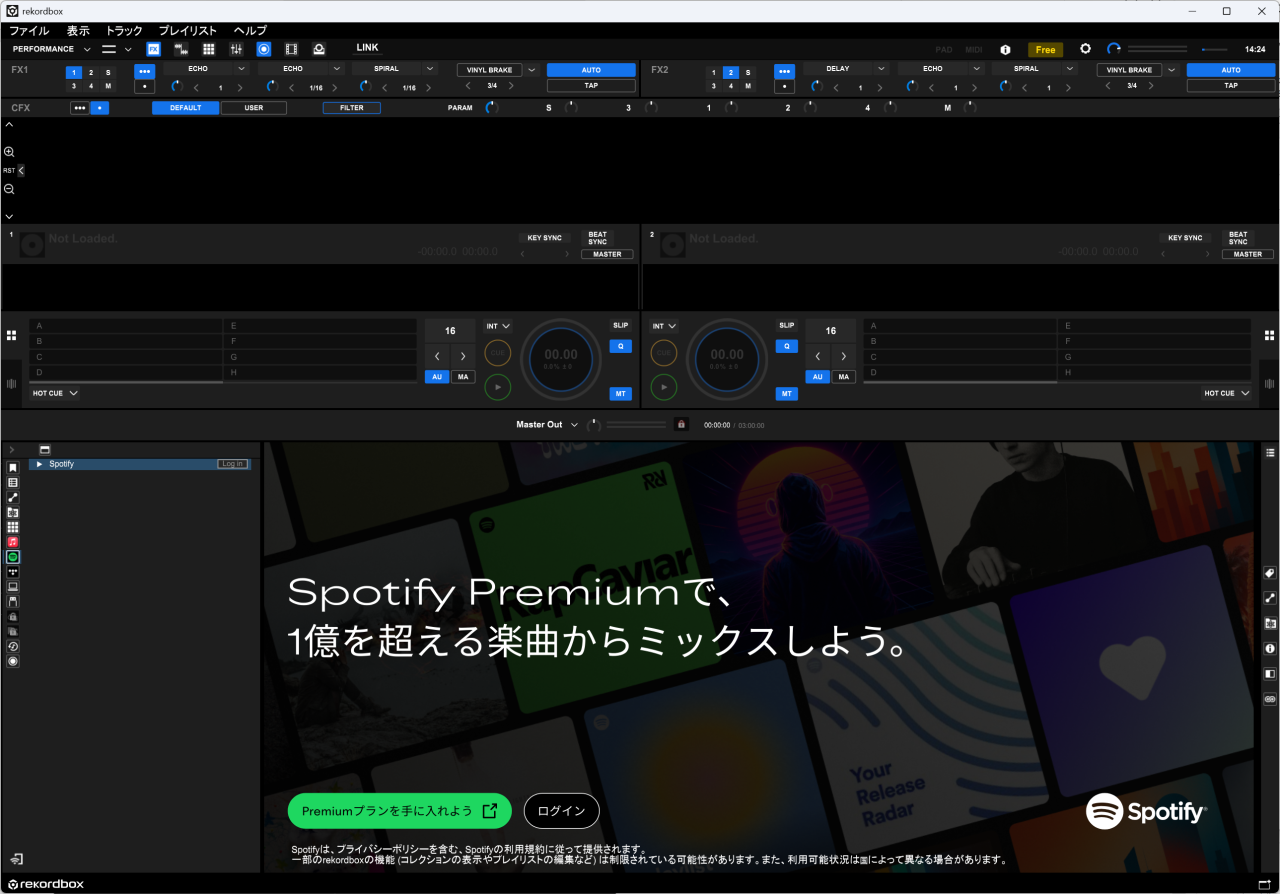Open the mixer panel icon

236,49
